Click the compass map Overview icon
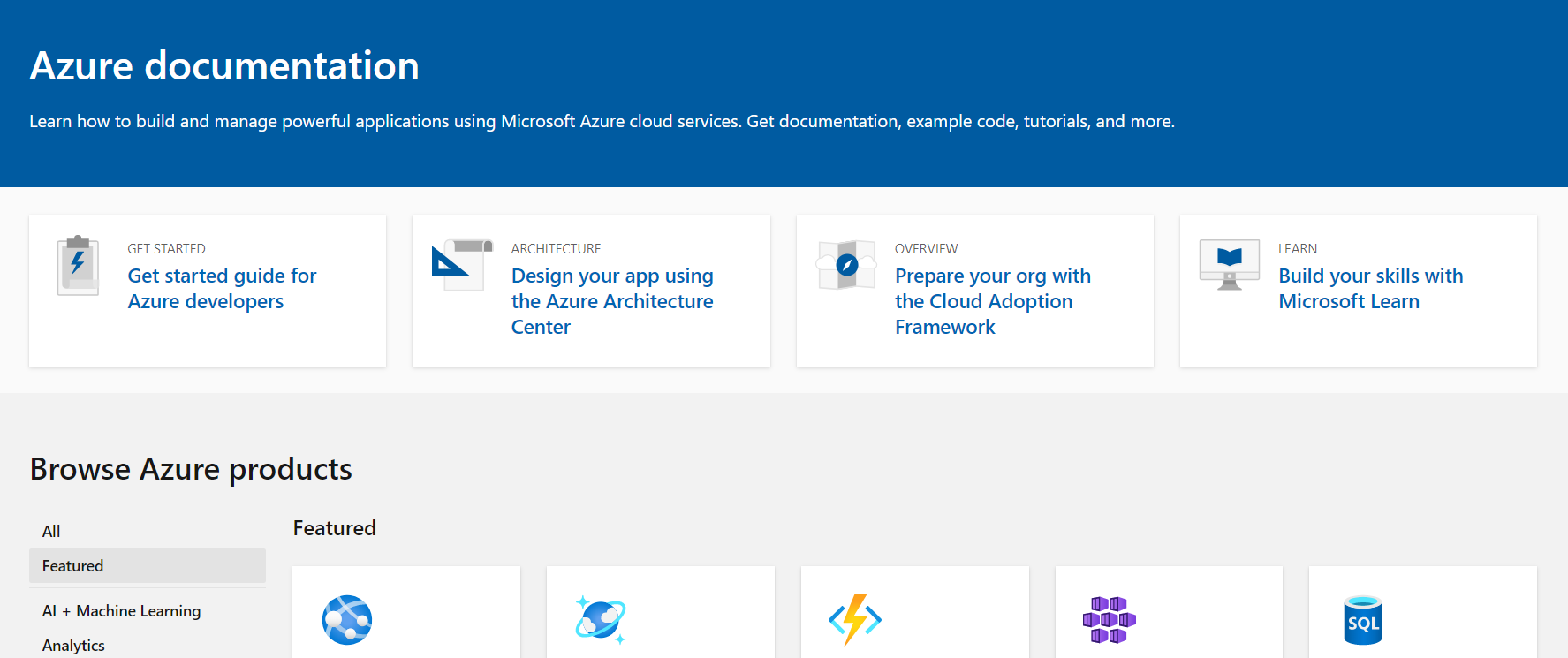 (x=846, y=265)
